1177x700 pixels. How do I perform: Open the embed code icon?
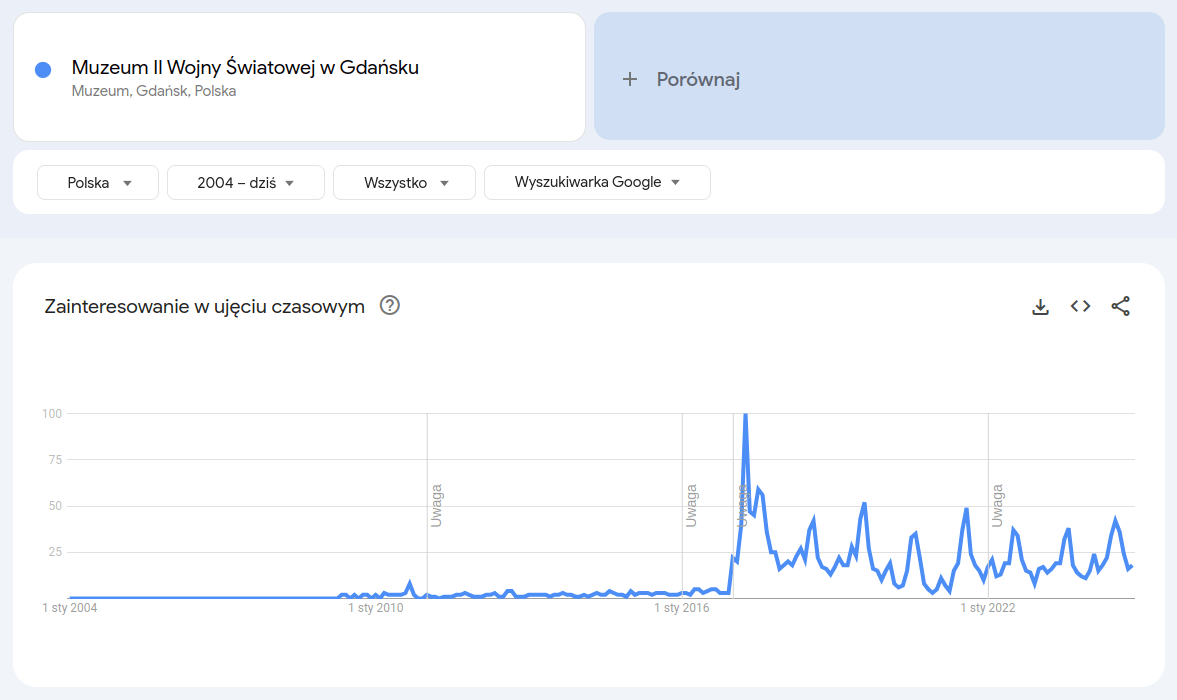[x=1080, y=306]
